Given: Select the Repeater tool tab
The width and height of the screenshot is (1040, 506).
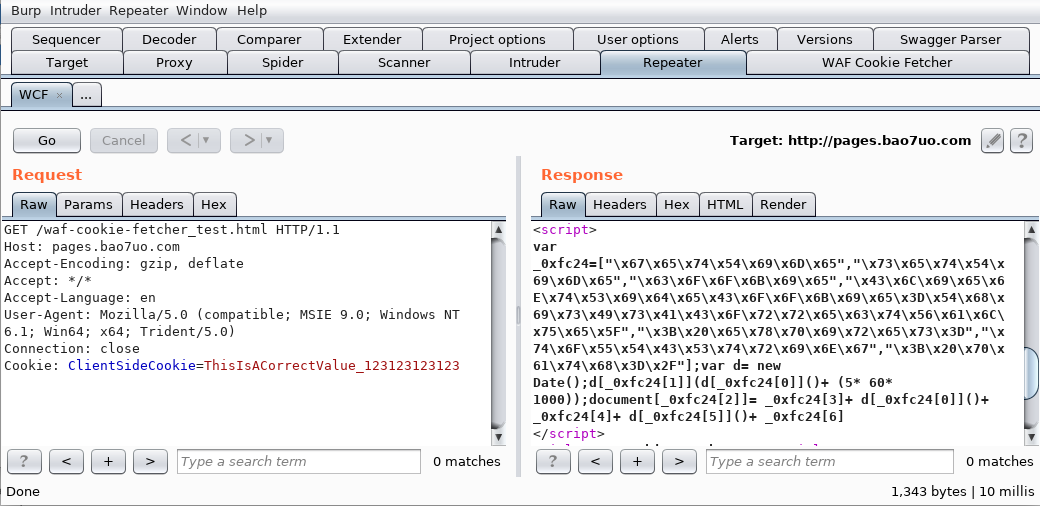Looking at the screenshot, I should point(673,63).
